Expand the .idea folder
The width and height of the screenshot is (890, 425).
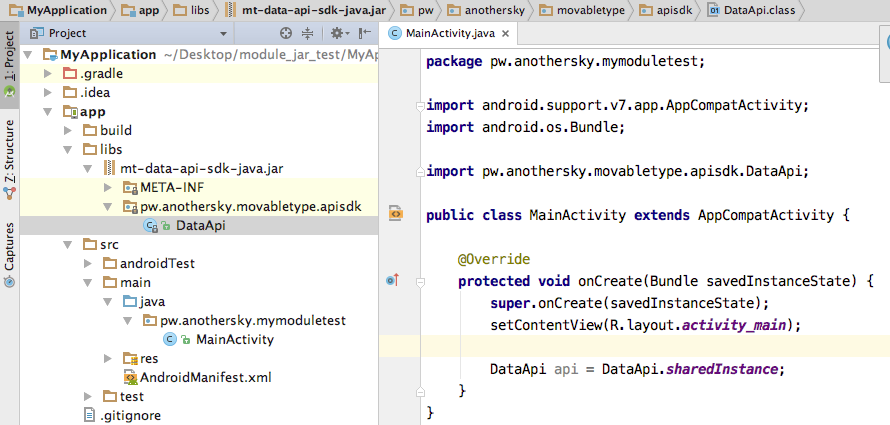tap(48, 92)
